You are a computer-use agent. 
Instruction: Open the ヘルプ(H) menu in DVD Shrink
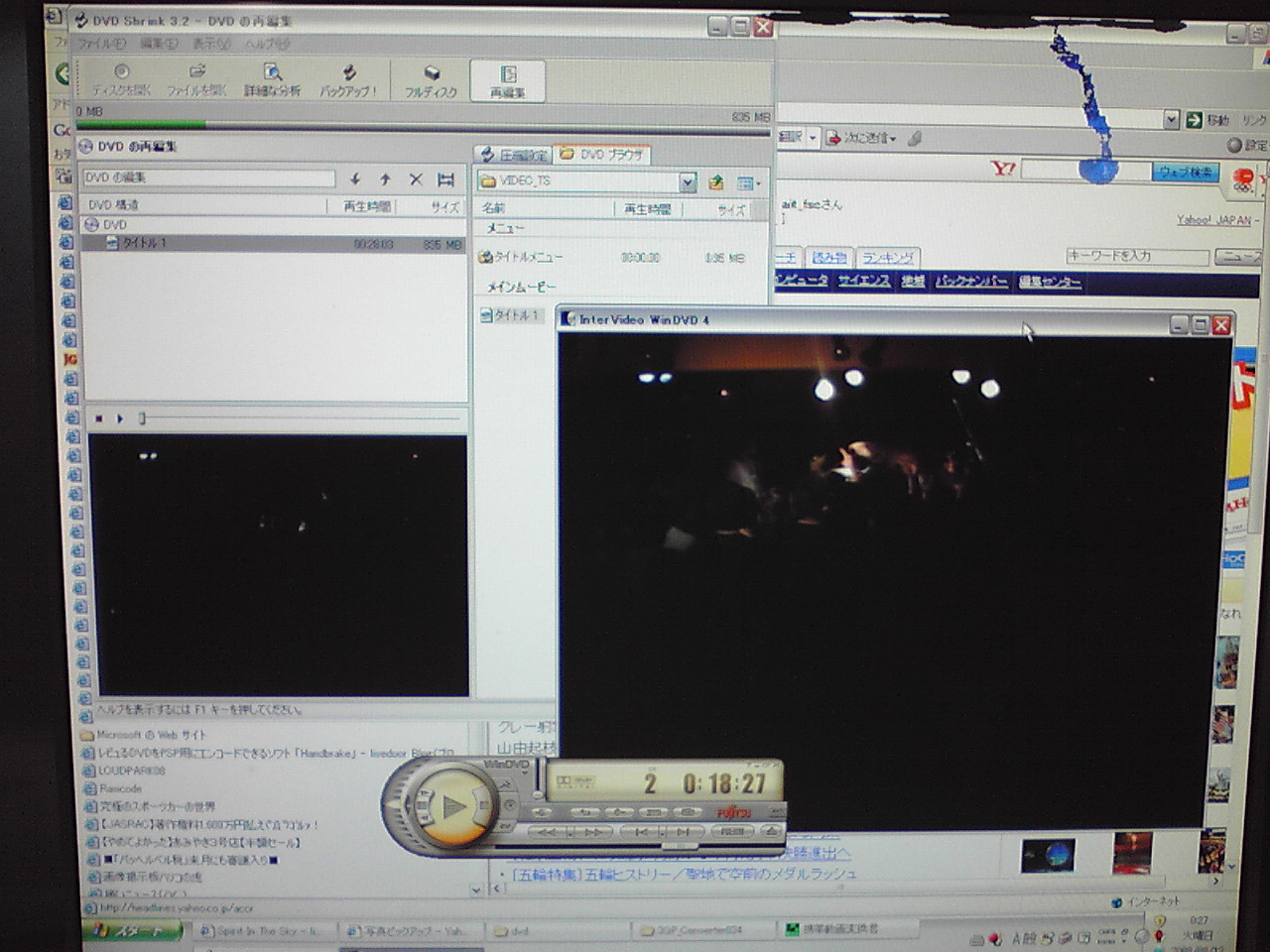[267, 44]
